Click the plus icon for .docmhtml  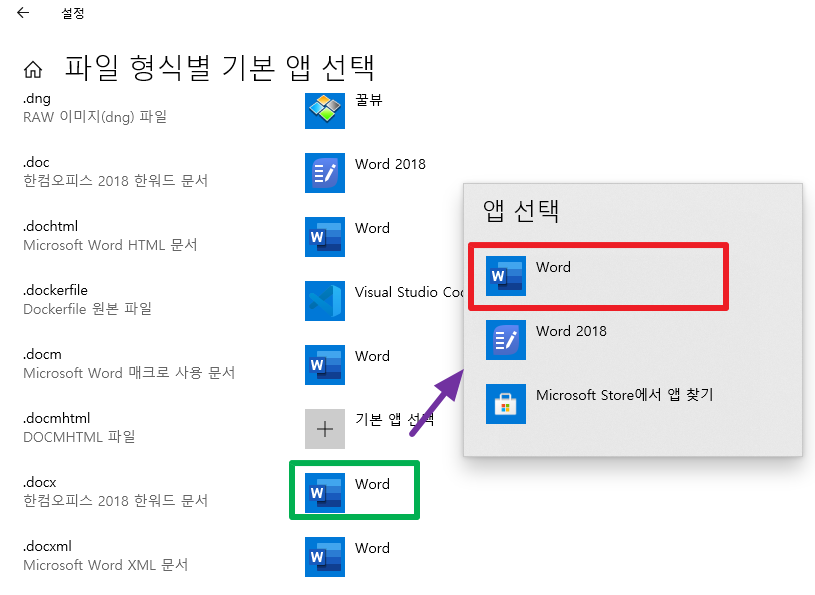(325, 429)
